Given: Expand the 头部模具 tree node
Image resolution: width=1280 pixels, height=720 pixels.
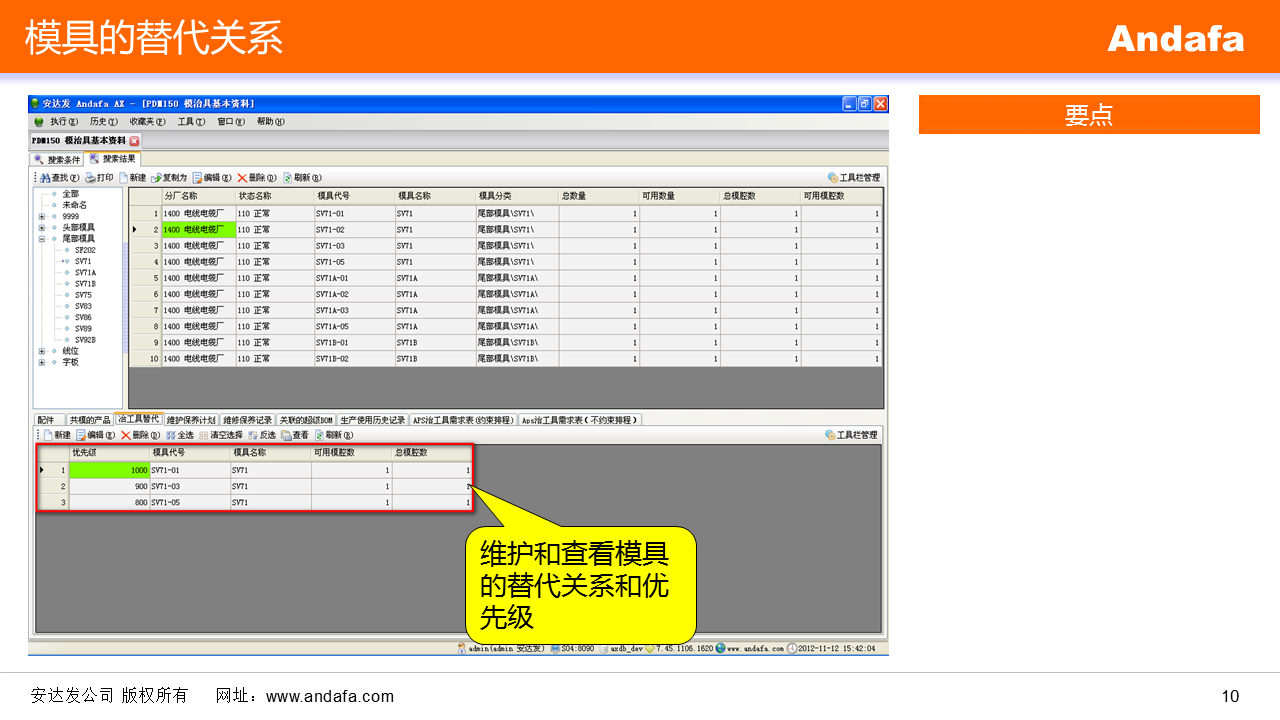Looking at the screenshot, I should [x=42, y=227].
